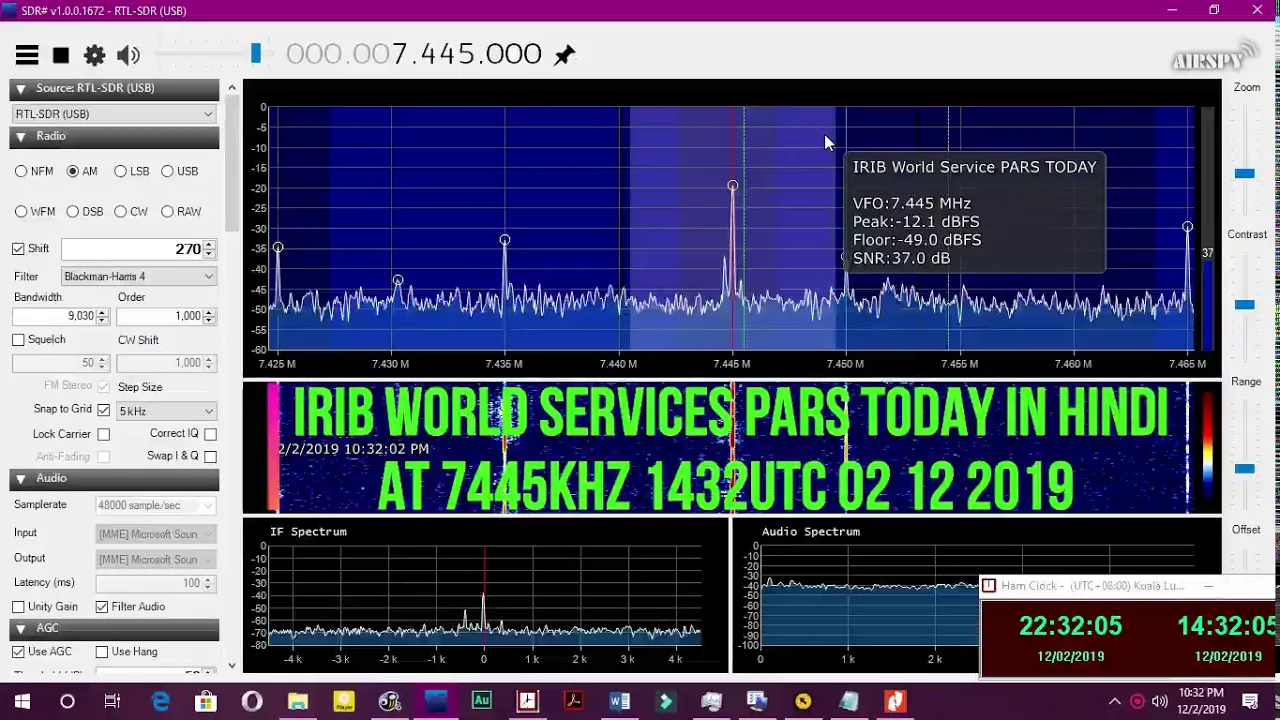Open the gear settings icon
Viewport: 1280px width, 720px height.
pos(94,55)
